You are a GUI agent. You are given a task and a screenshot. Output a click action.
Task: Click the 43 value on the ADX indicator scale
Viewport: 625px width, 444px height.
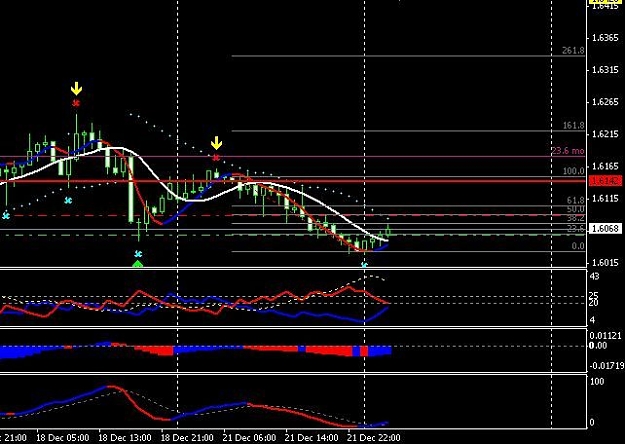pyautogui.click(x=594, y=276)
